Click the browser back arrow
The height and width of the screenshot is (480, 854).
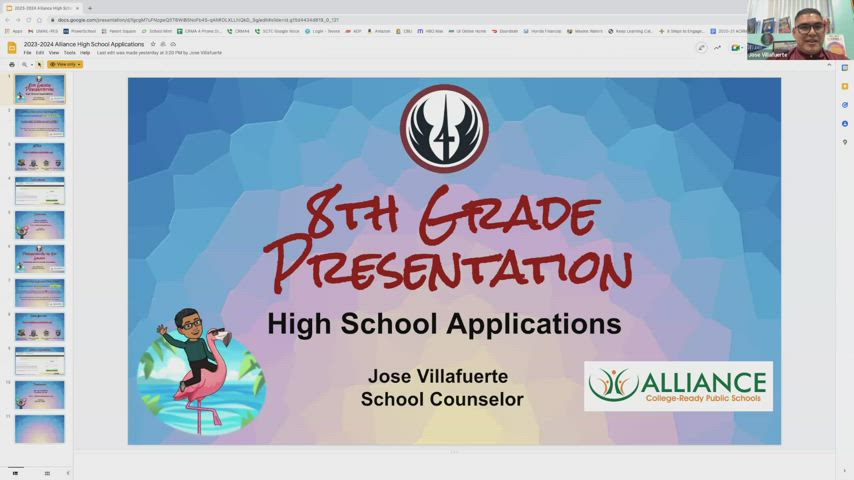8,20
